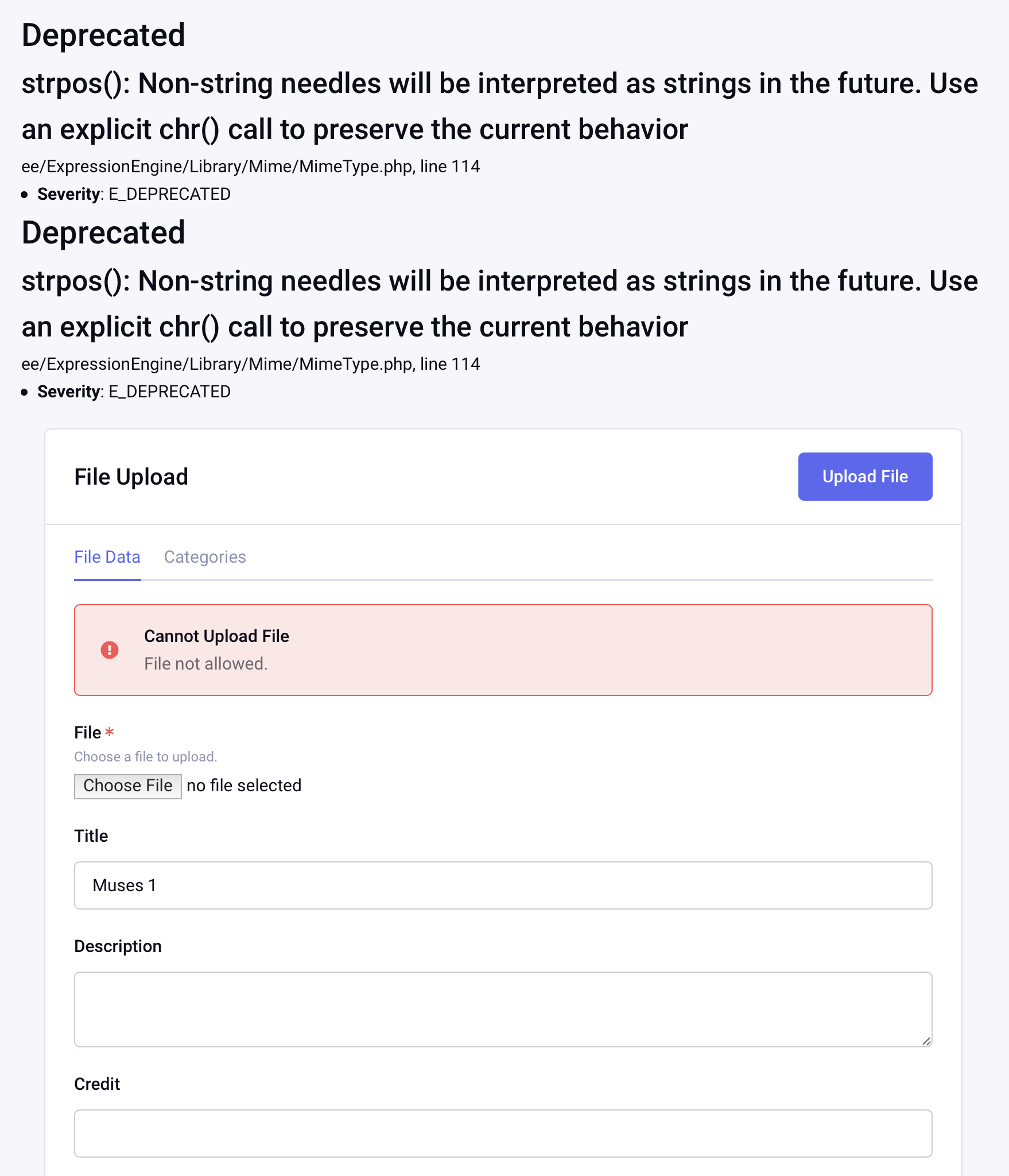The width and height of the screenshot is (1009, 1176).
Task: Click the Choose File button
Action: pyautogui.click(x=127, y=786)
